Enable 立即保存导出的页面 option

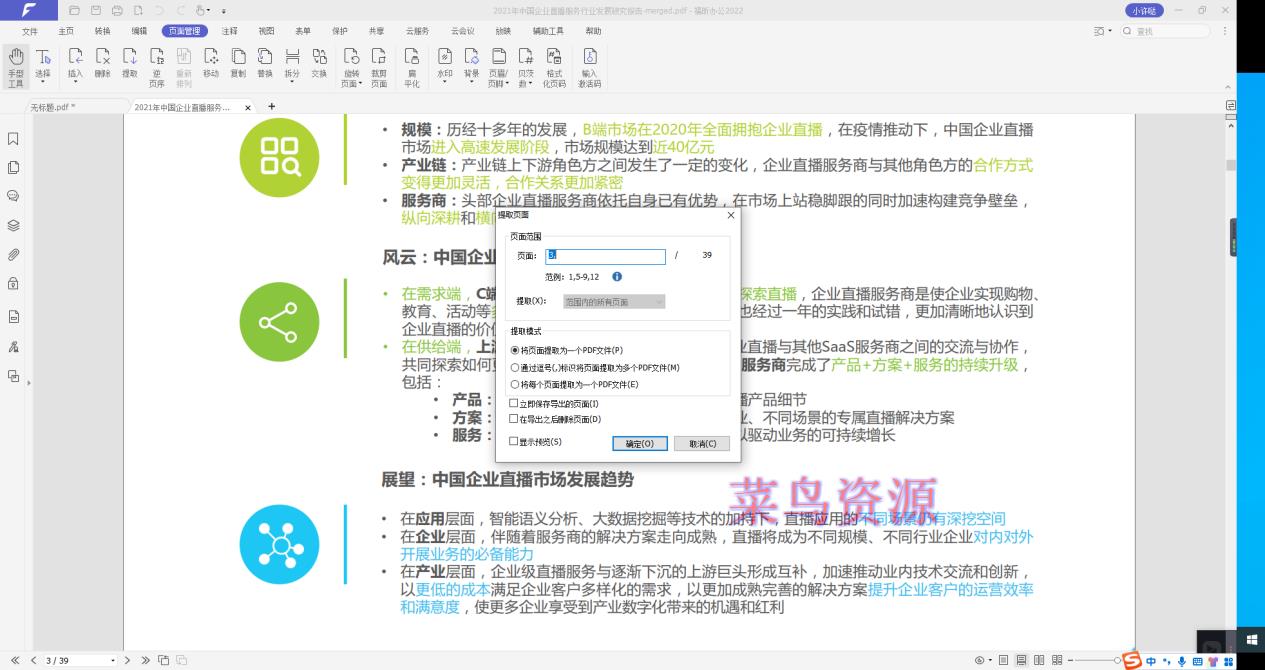(511, 403)
